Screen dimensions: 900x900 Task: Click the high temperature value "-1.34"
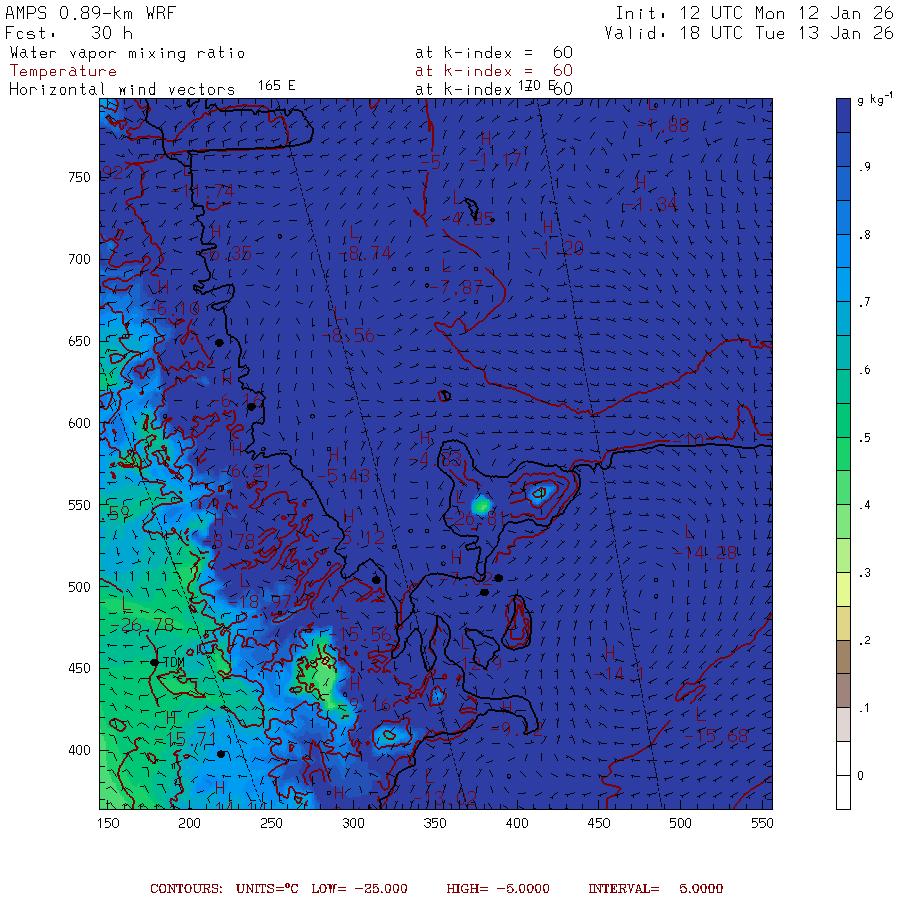(651, 204)
